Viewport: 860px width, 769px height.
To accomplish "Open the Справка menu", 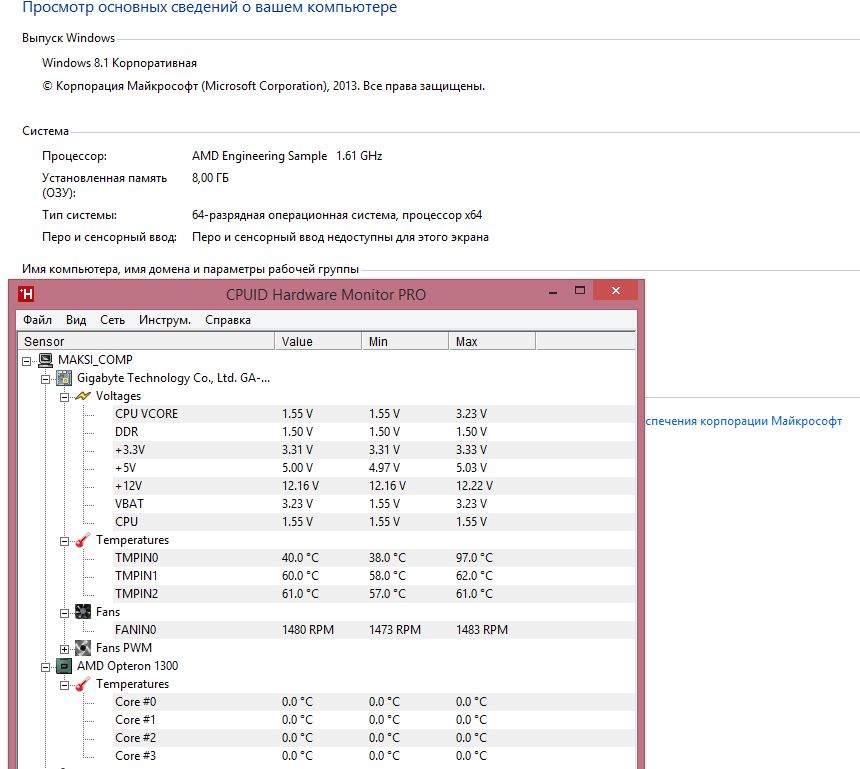I will (x=228, y=320).
